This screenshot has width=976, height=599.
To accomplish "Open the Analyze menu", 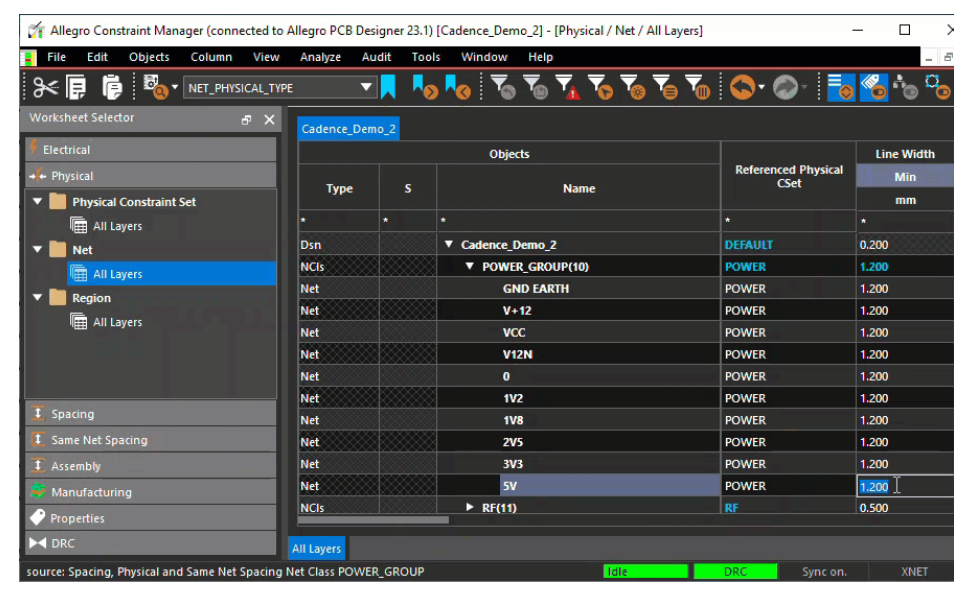I will coord(321,57).
